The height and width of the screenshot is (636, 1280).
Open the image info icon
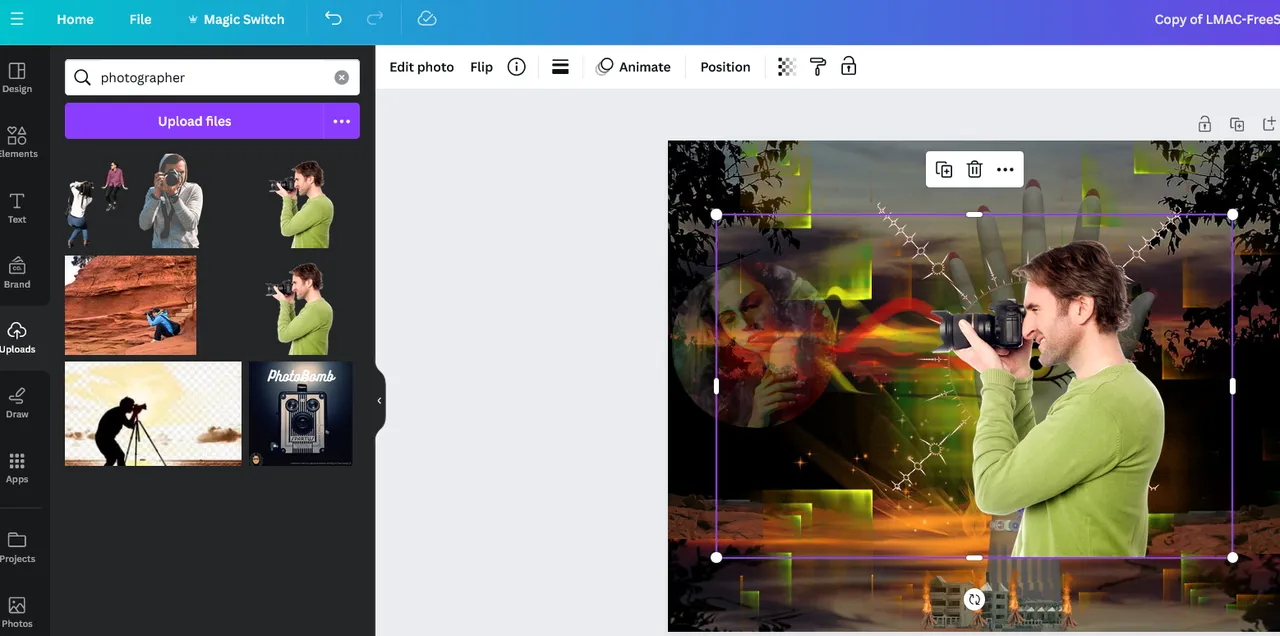[516, 67]
